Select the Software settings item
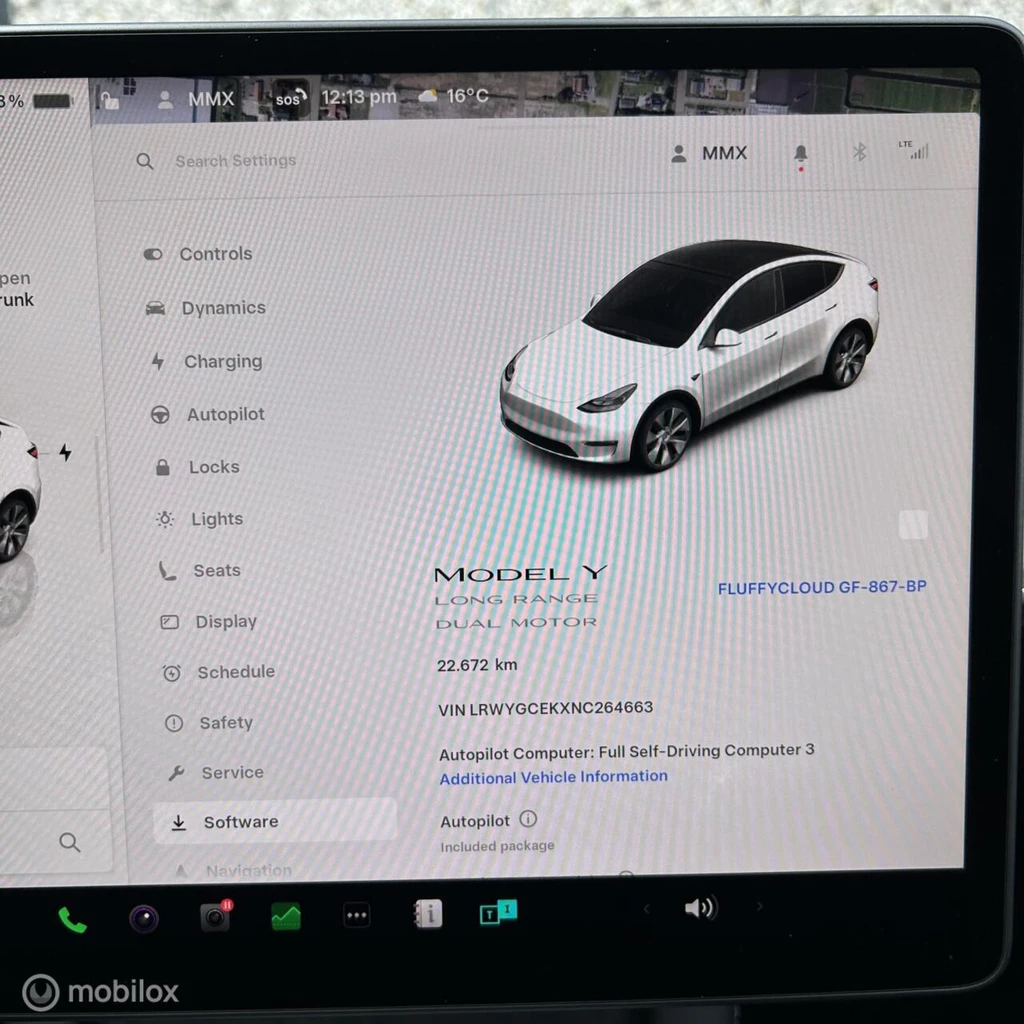Screen dimensions: 1024x1024 [x=274, y=821]
